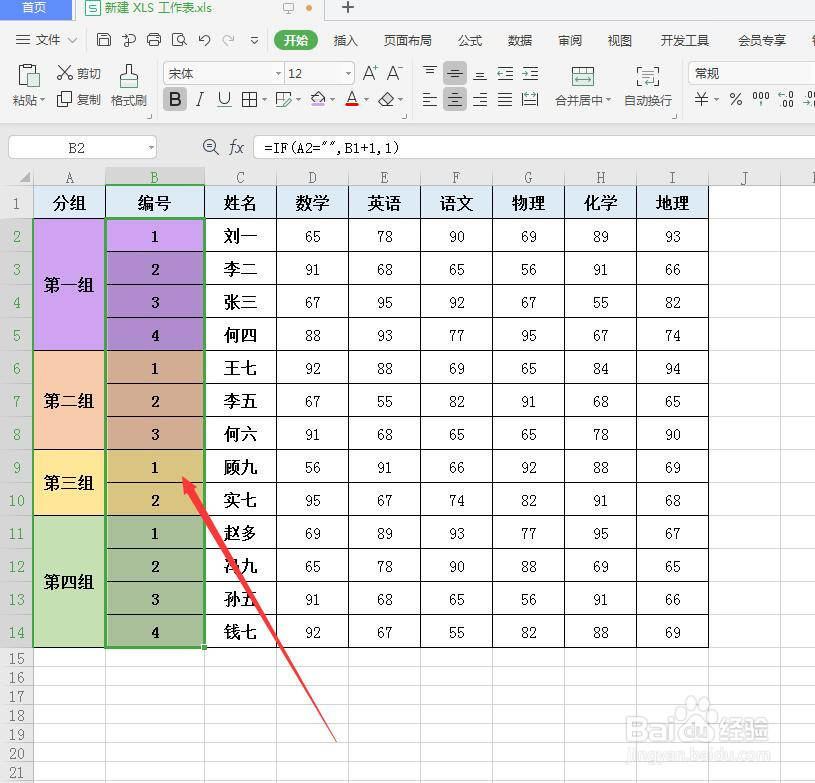Open the font color swatch
815x783 pixels.
[x=352, y=100]
